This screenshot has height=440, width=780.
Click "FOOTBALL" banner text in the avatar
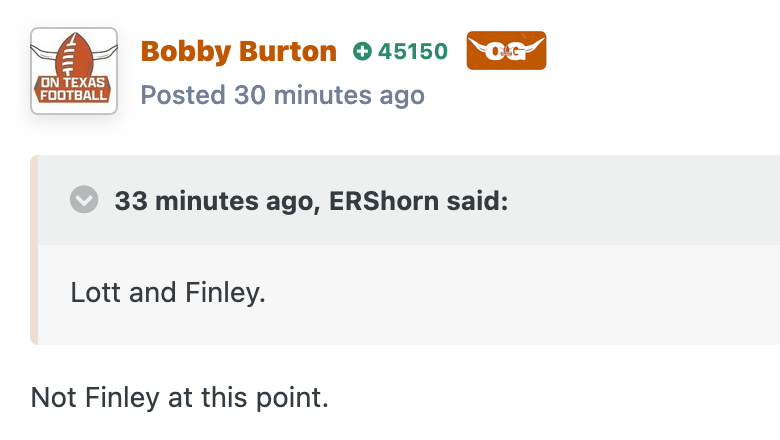pos(74,95)
